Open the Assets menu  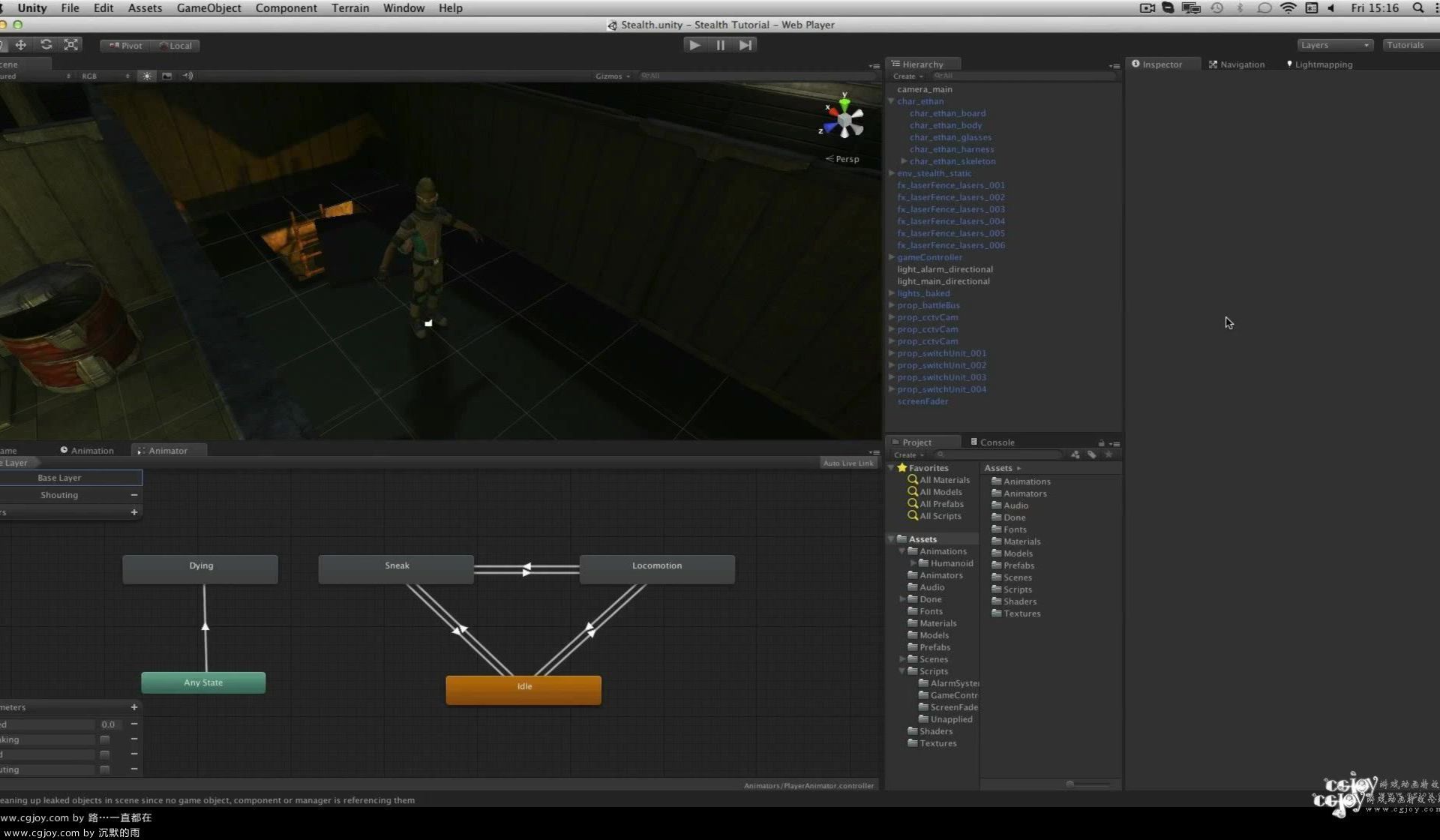[145, 8]
